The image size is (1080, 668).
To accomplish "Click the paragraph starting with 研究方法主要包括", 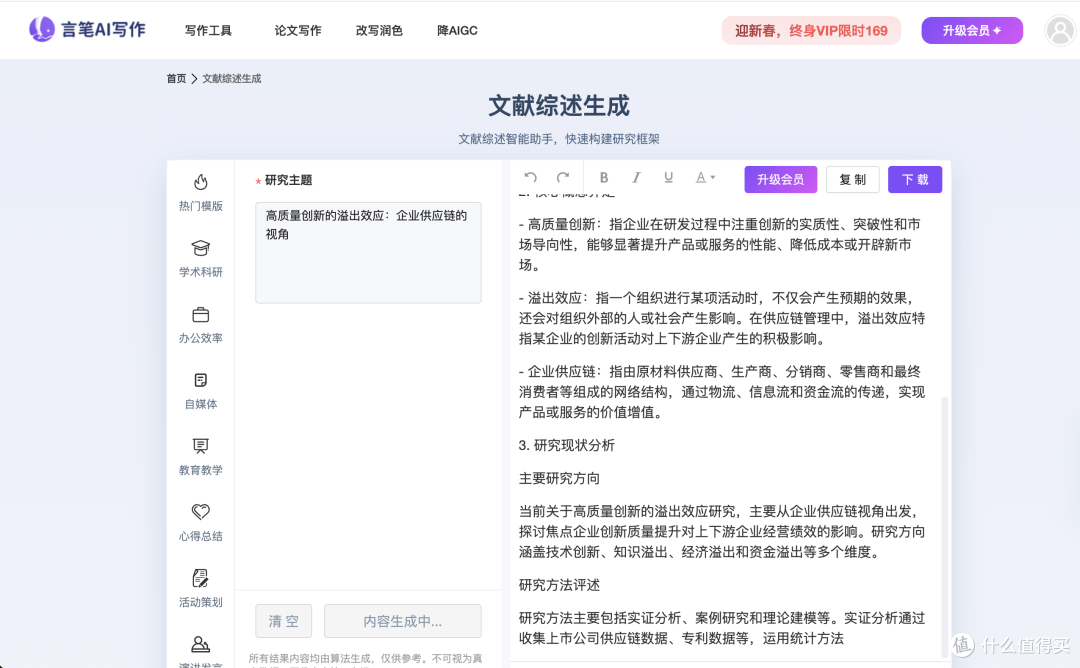I will tap(721, 628).
